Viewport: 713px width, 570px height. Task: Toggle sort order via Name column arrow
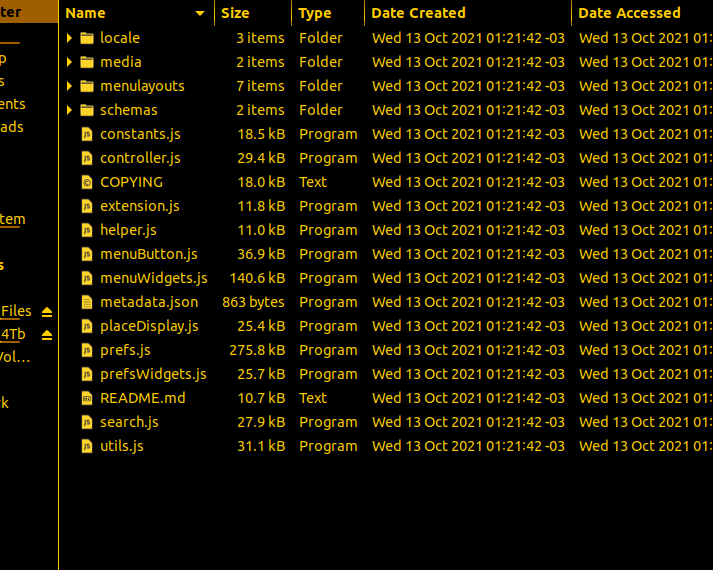201,13
